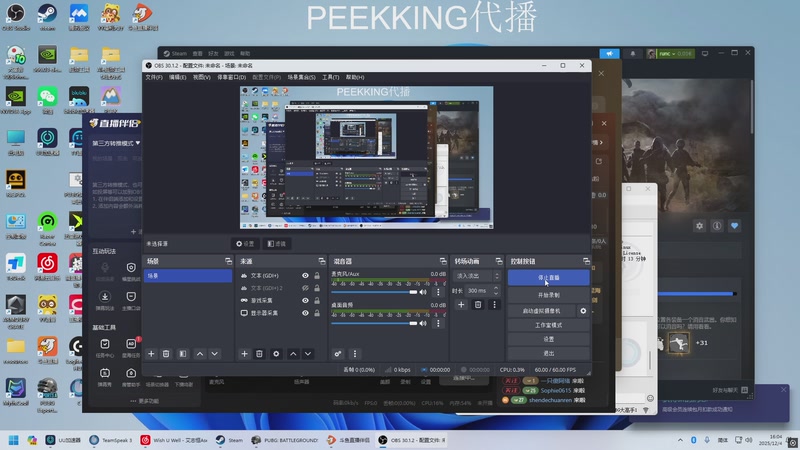Open 麦克风/Aux channel three-dot options

point(438,292)
